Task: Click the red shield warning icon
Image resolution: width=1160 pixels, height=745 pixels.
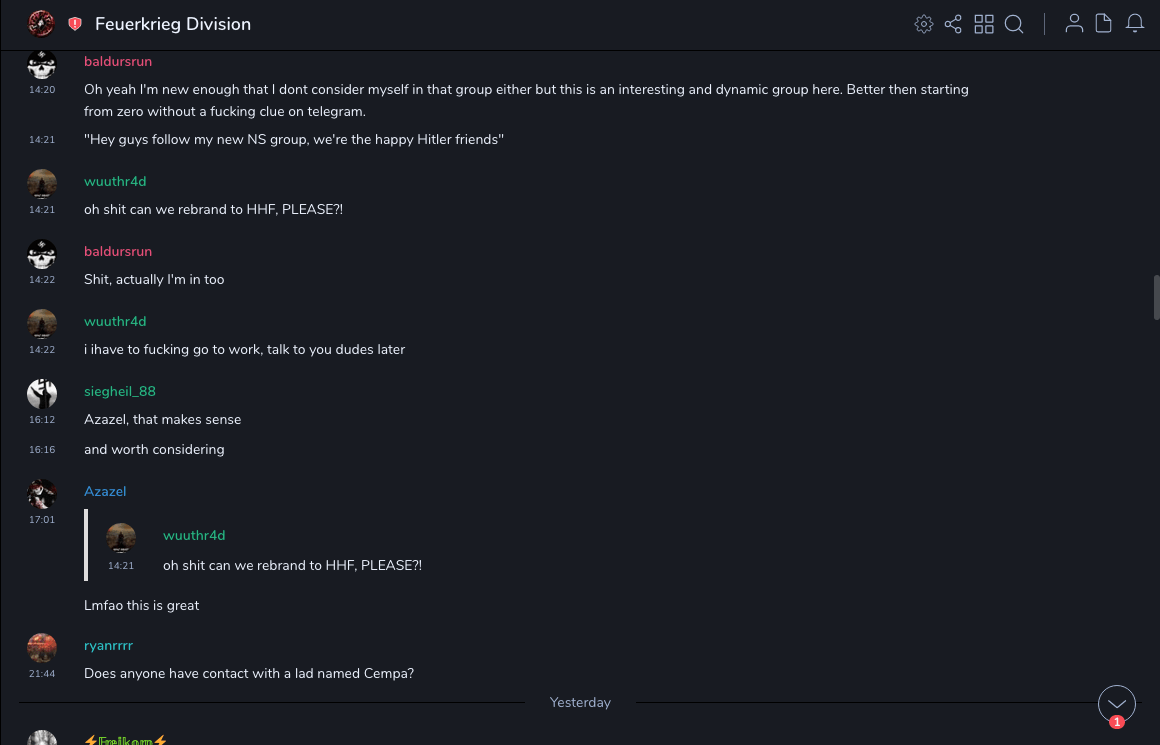Action: pos(75,24)
